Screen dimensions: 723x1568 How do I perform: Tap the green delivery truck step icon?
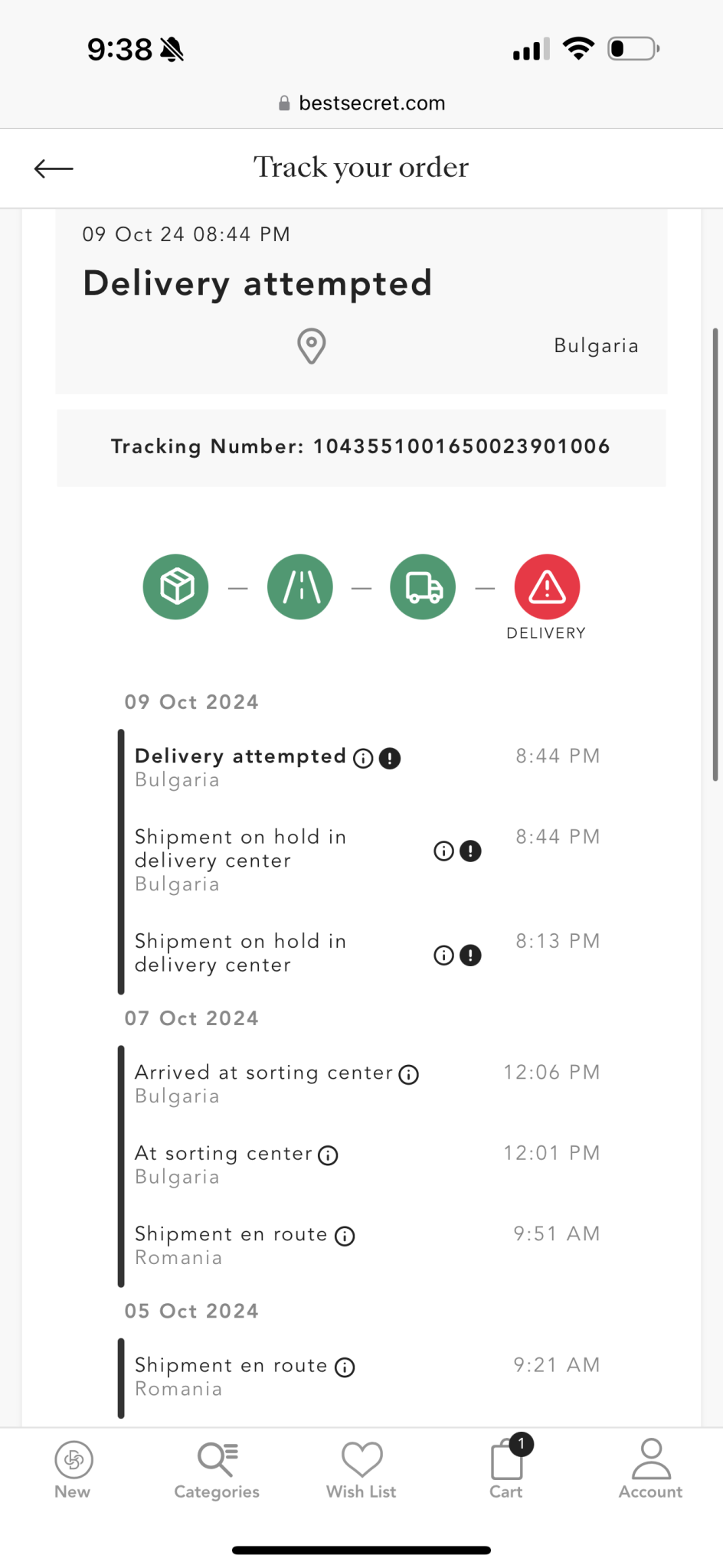coord(423,587)
